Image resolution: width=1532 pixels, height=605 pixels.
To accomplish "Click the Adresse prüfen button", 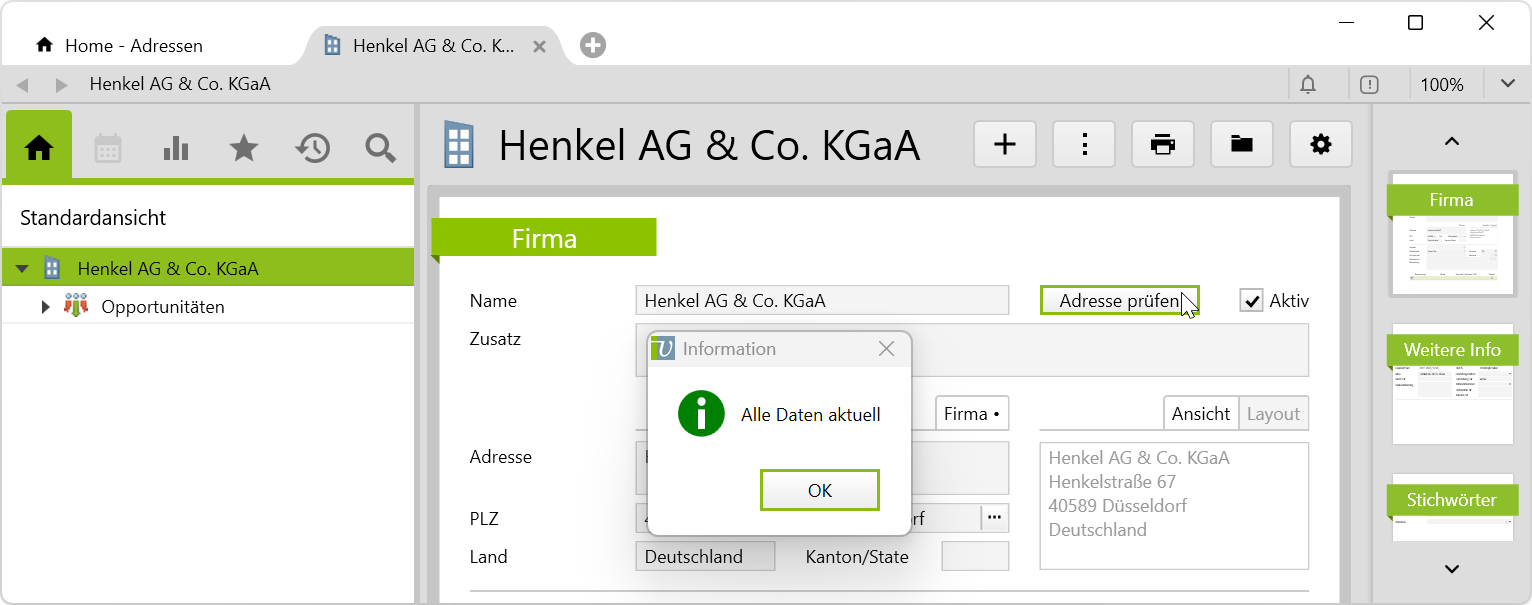I will pyautogui.click(x=1118, y=301).
